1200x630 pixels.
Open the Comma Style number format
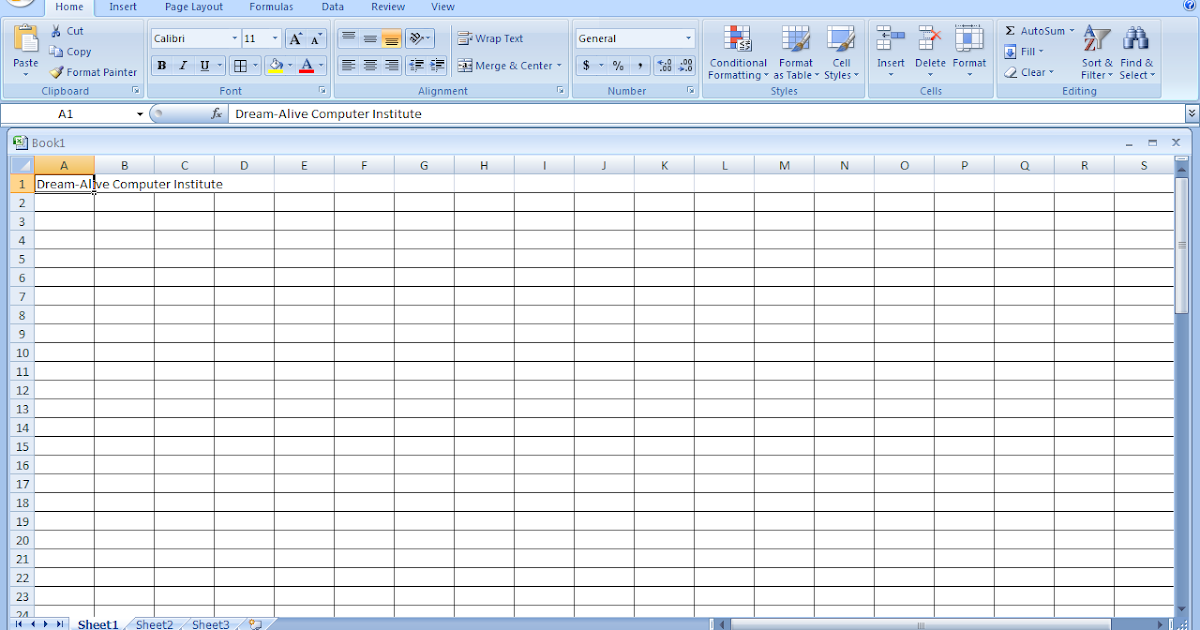(x=640, y=65)
